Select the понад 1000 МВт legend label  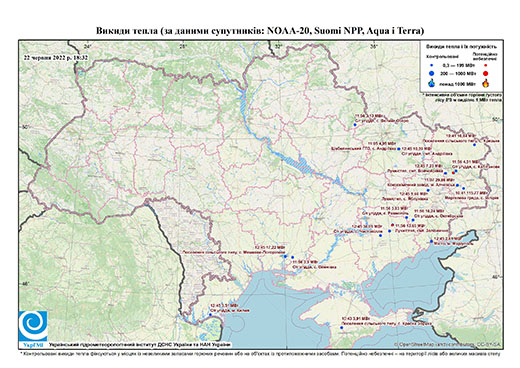click(457, 83)
